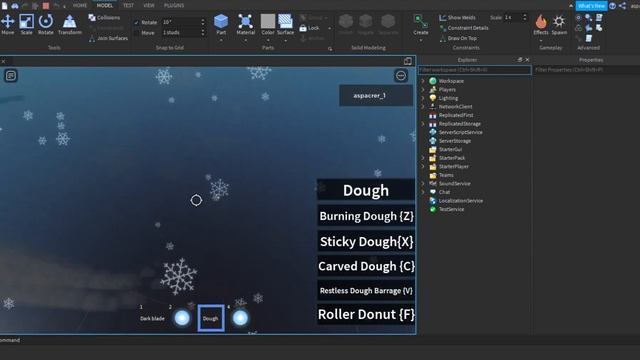
Task: Toggle Move snap checkbox
Action: [x=136, y=33]
